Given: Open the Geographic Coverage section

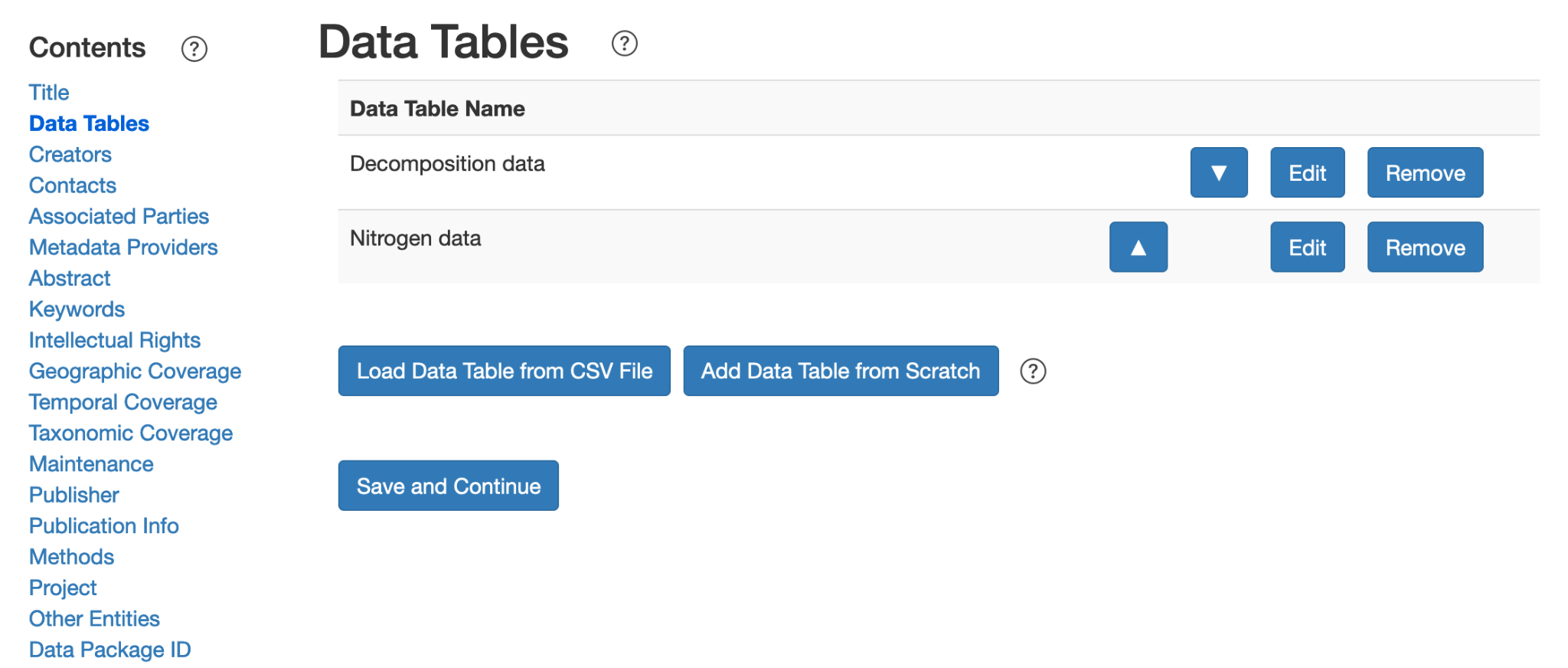Looking at the screenshot, I should click(135, 372).
